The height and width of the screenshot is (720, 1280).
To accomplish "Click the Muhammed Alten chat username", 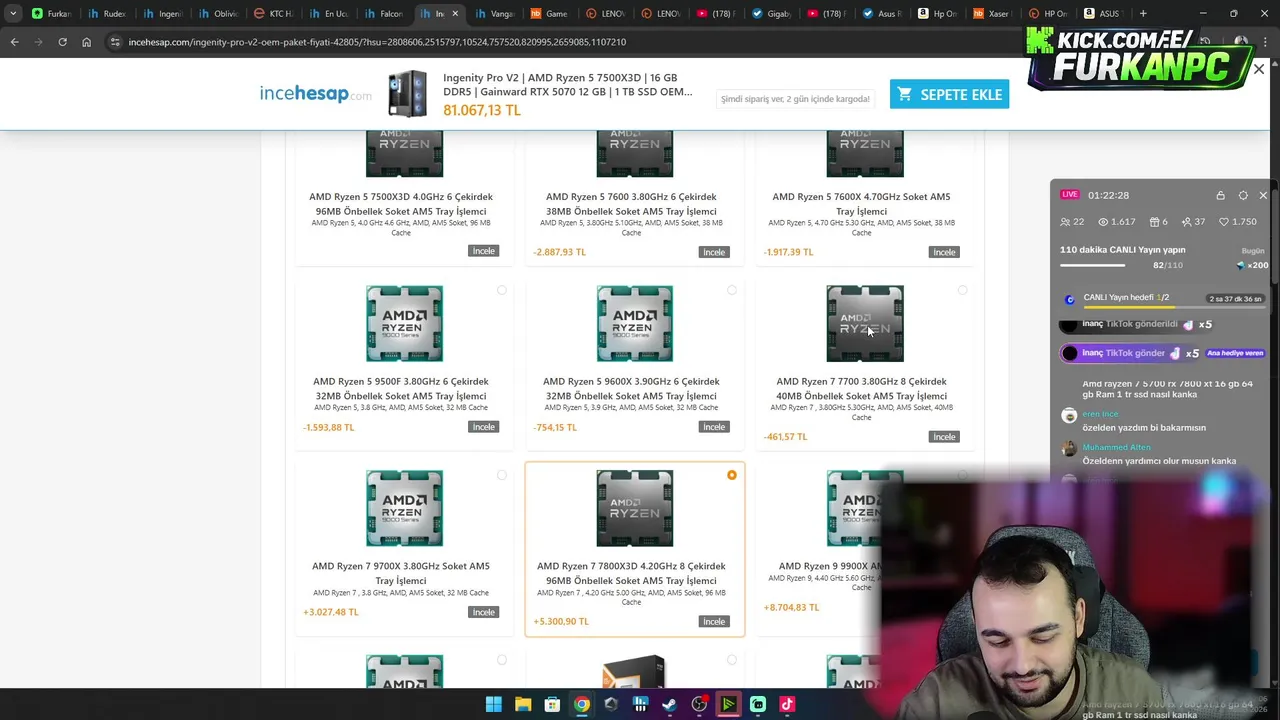I will pos(1116,447).
